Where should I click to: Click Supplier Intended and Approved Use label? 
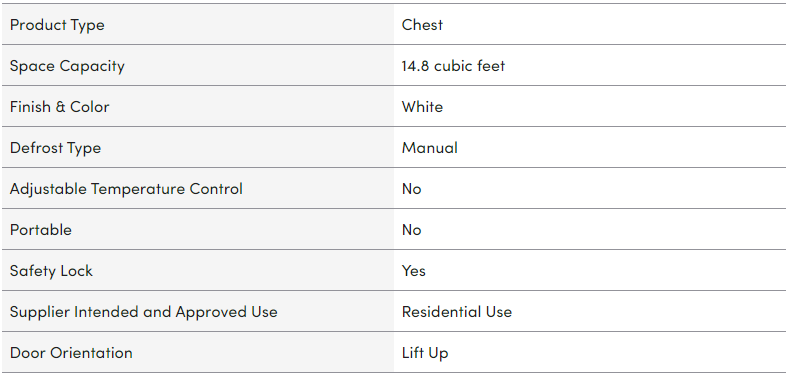pos(143,312)
